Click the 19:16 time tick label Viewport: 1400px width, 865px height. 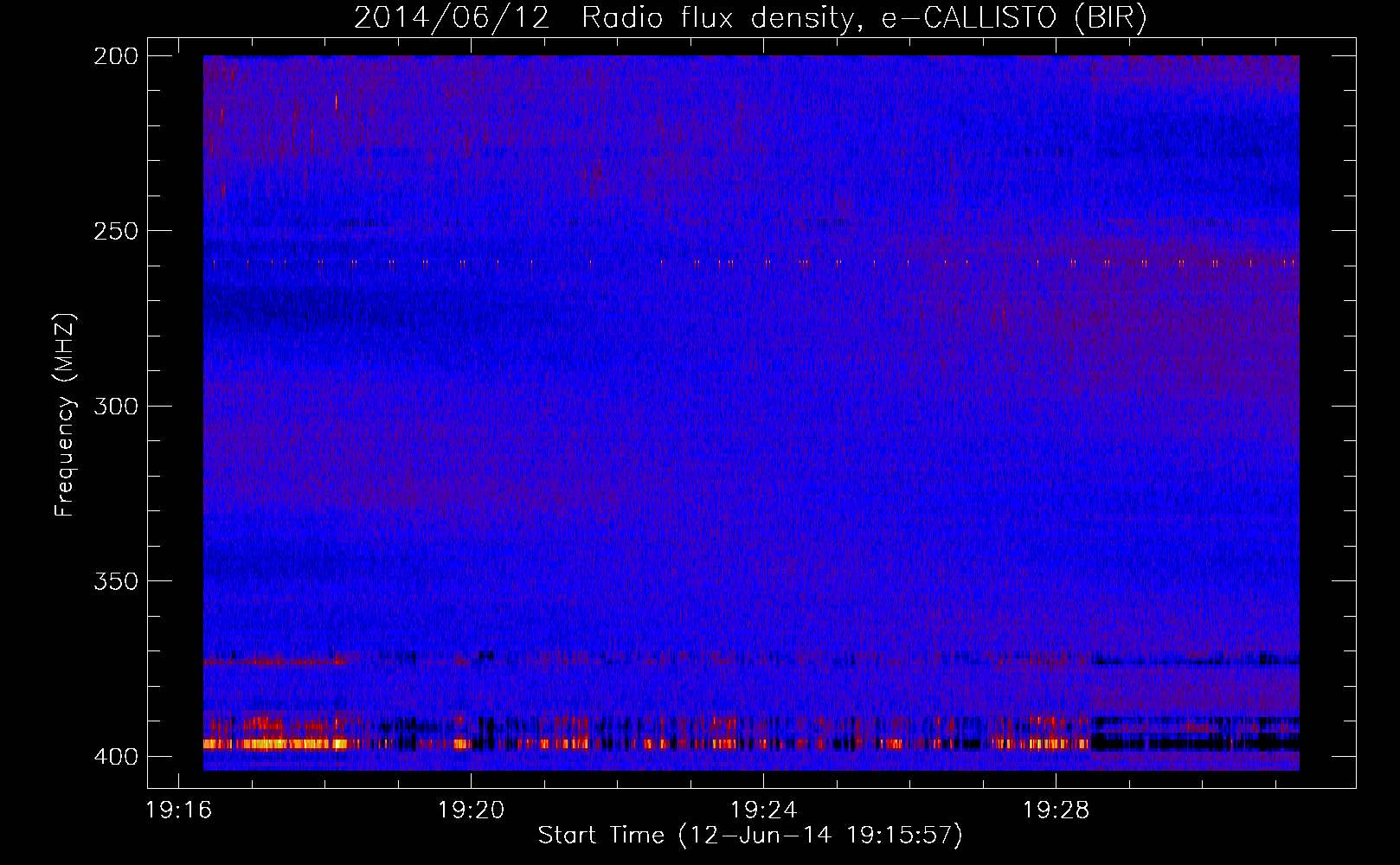pos(179,811)
